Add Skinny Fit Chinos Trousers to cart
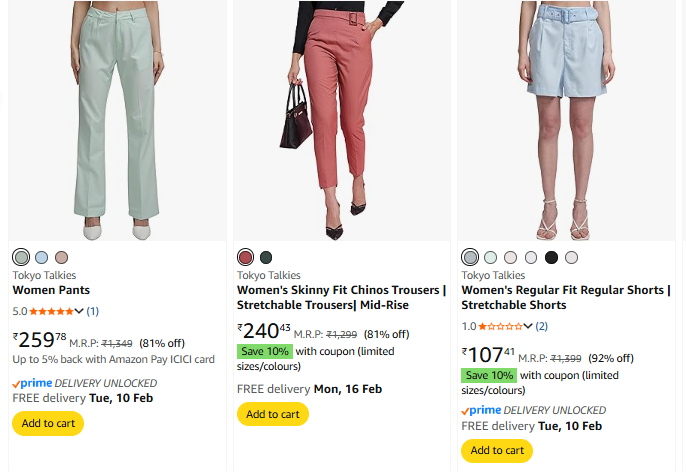Image resolution: width=686 pixels, height=472 pixels. point(272,414)
